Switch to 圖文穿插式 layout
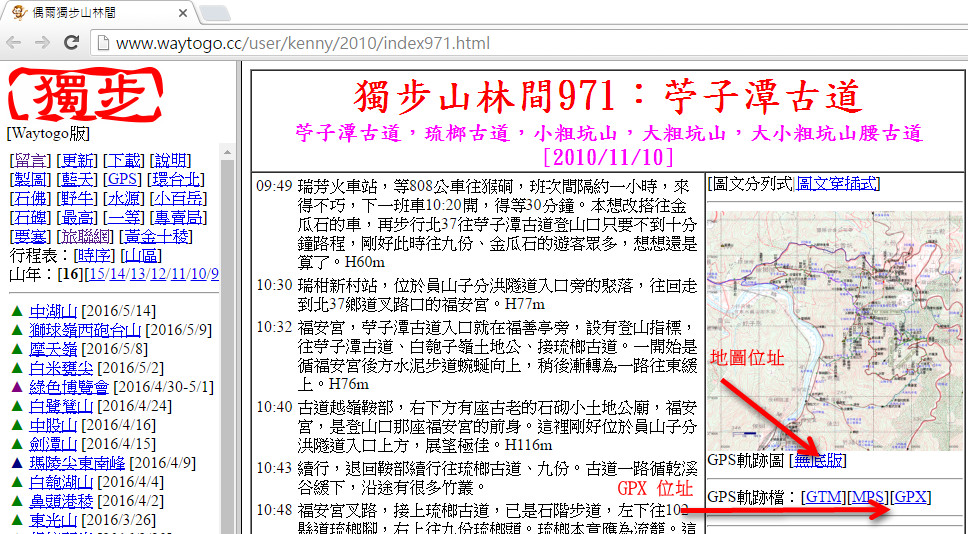Screen dimensions: 968x534 click(836, 183)
